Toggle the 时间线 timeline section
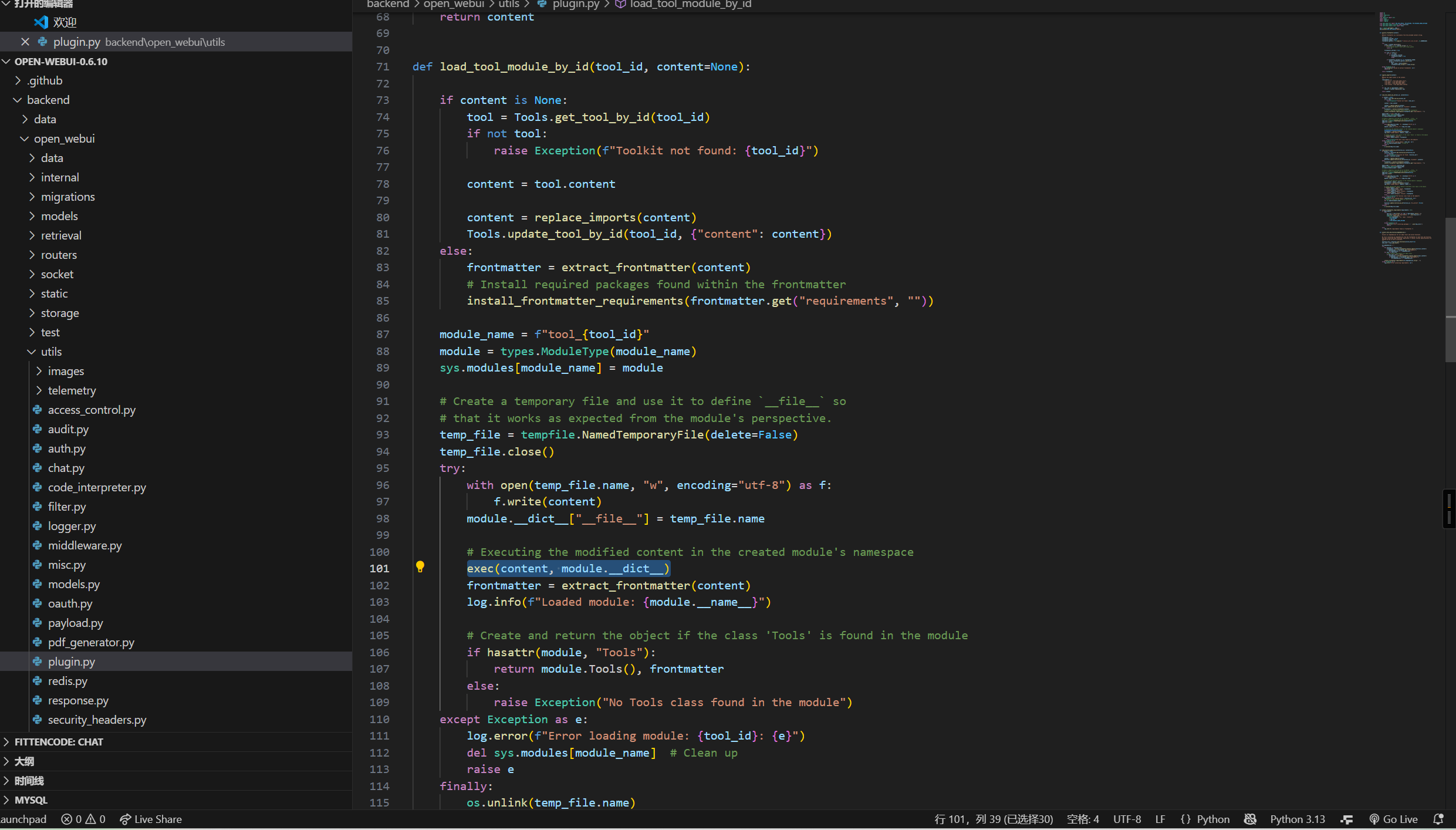Screen dimensions: 1456x830 coord(29,781)
